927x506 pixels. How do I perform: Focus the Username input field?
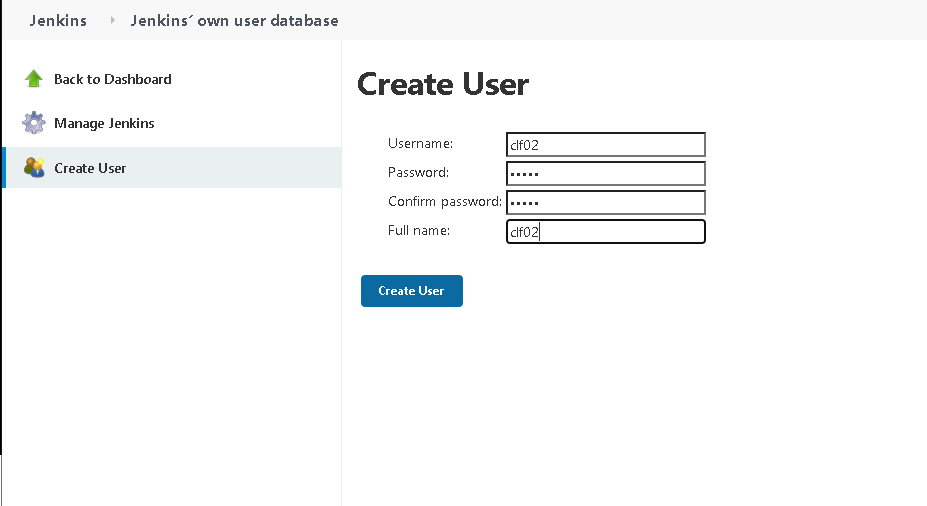(605, 145)
